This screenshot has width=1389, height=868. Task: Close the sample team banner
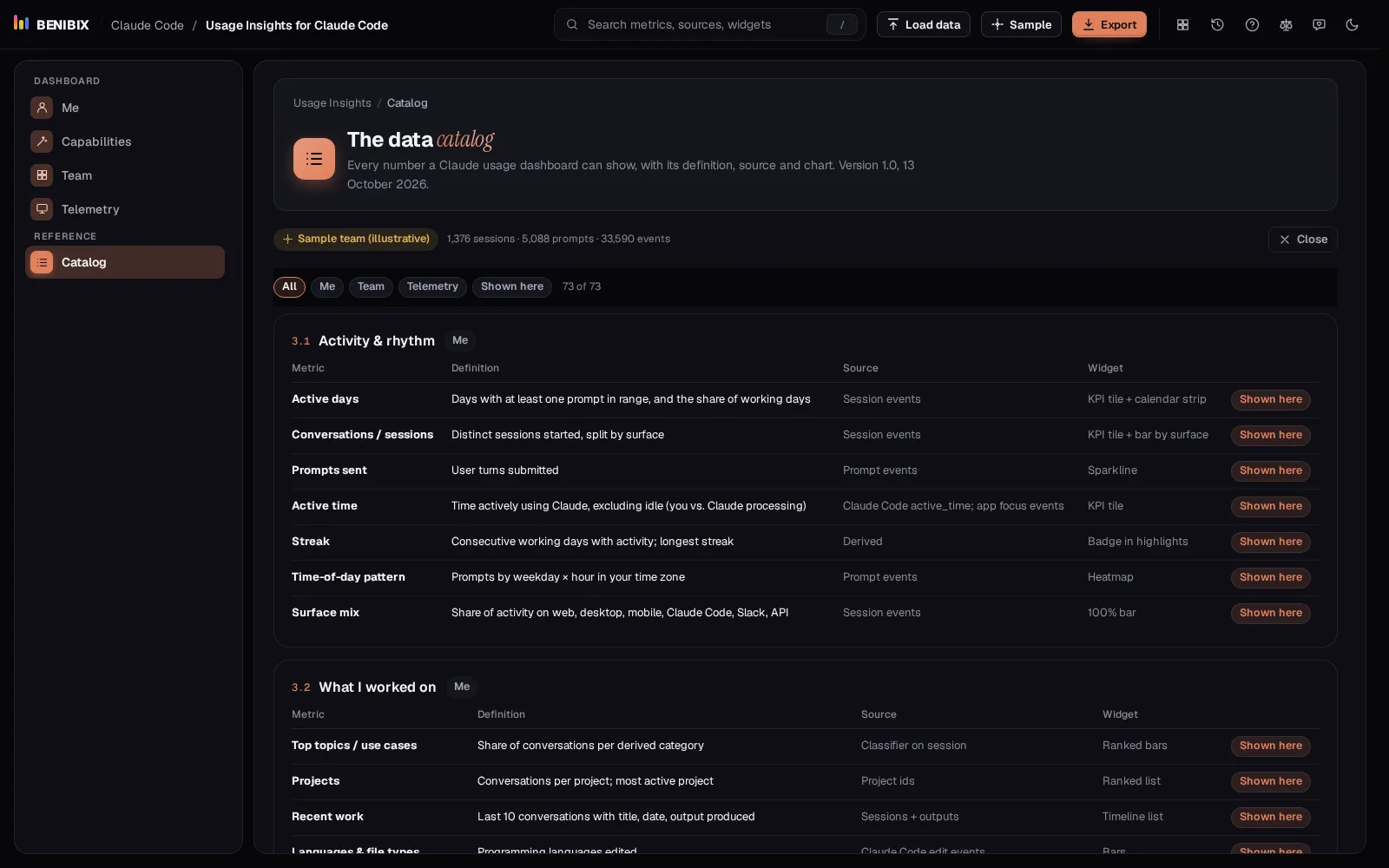pyautogui.click(x=1302, y=240)
